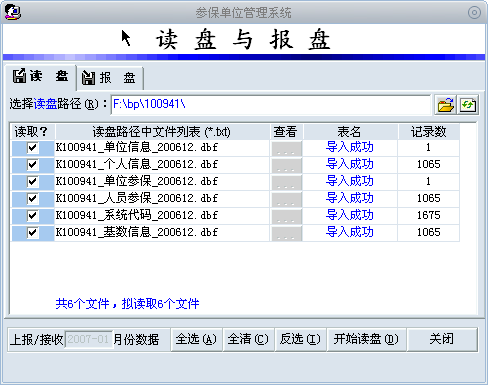This screenshot has height=385, width=488.
Task: Click 导入成功 in the 个人信息 row
Action: (350, 164)
